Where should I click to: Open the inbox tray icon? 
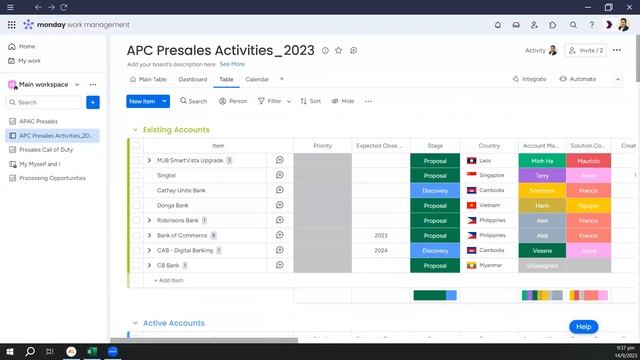(516, 25)
